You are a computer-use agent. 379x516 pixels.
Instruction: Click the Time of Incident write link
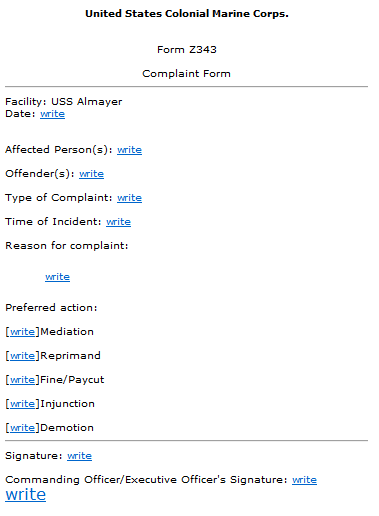coord(118,222)
